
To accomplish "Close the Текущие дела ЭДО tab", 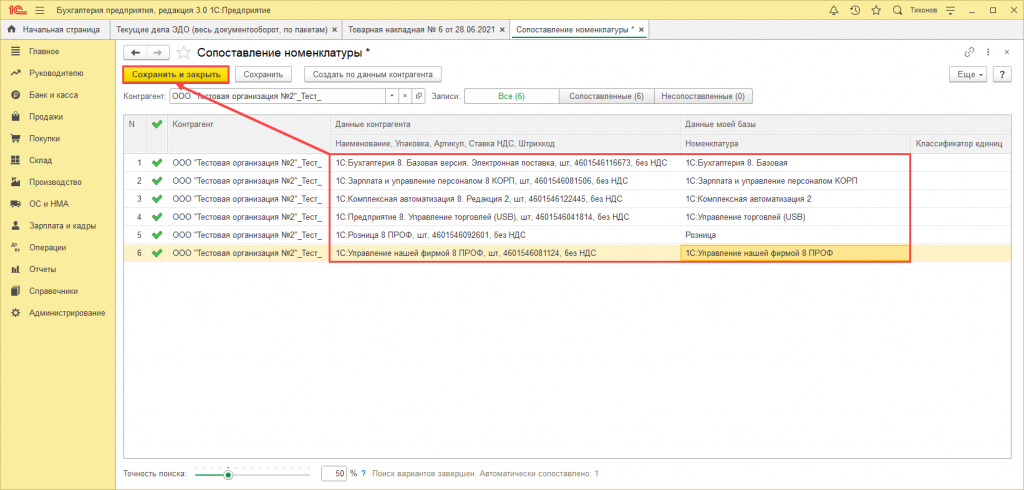I will tap(335, 30).
